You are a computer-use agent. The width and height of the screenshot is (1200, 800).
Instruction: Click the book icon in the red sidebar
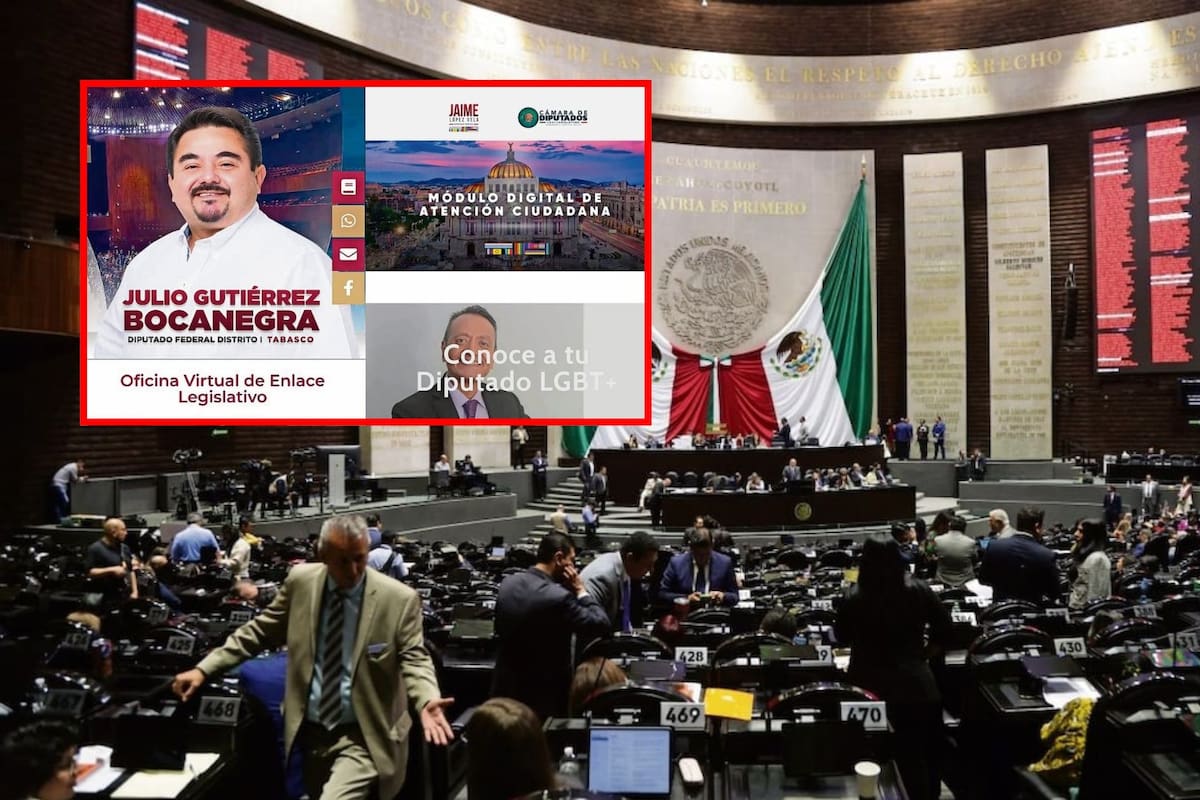pos(348,187)
